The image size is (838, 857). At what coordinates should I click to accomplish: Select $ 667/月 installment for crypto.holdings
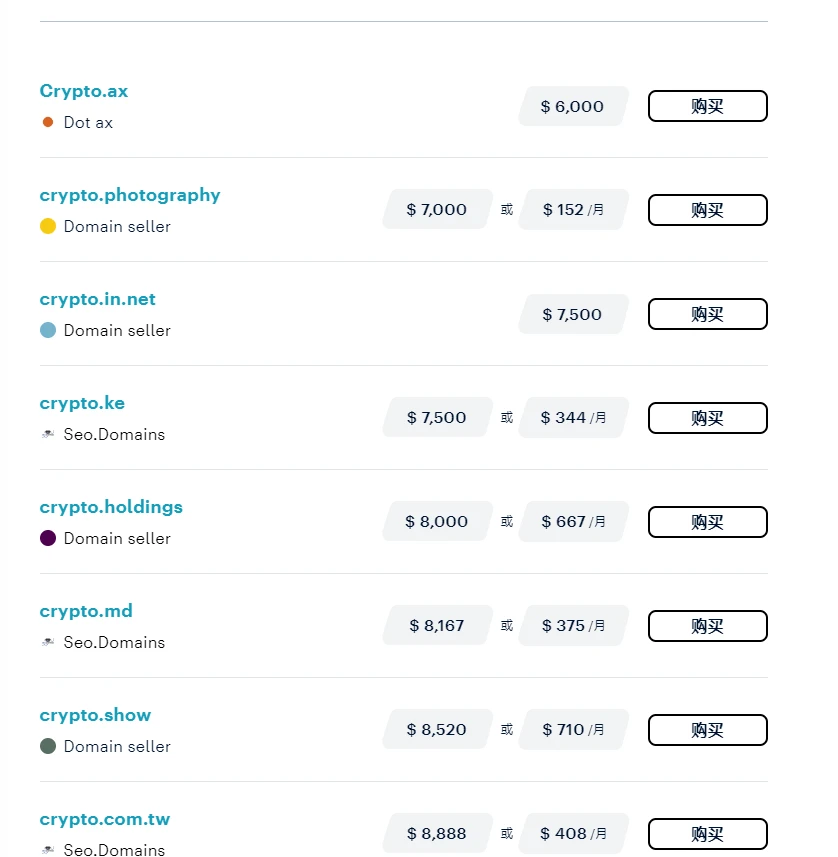click(573, 522)
